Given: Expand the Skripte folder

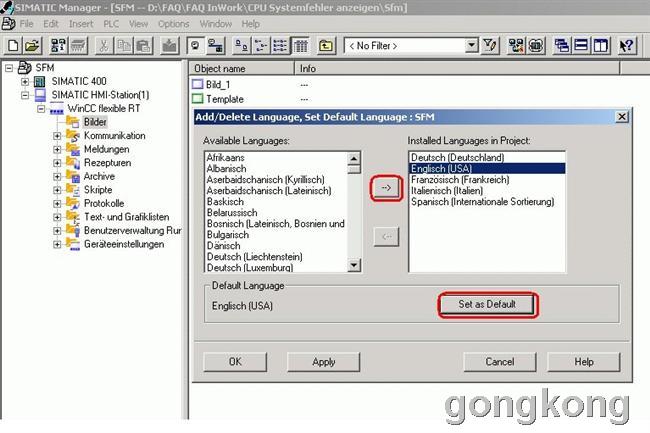Looking at the screenshot, I should (x=57, y=190).
